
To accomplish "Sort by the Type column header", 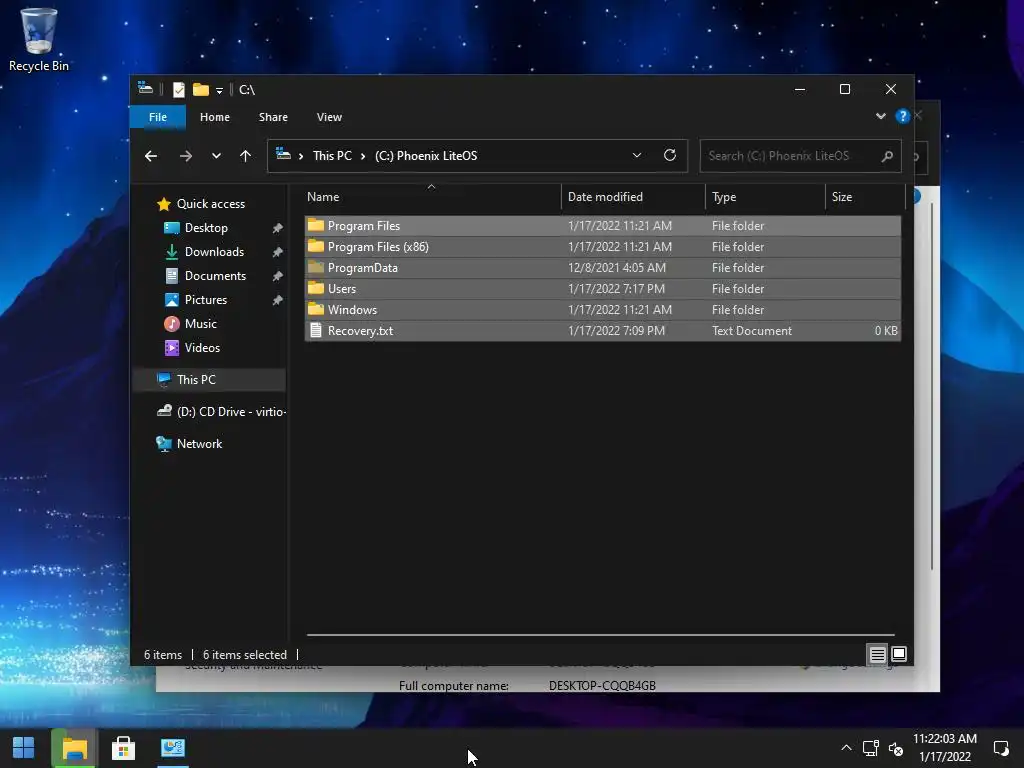I will [765, 197].
